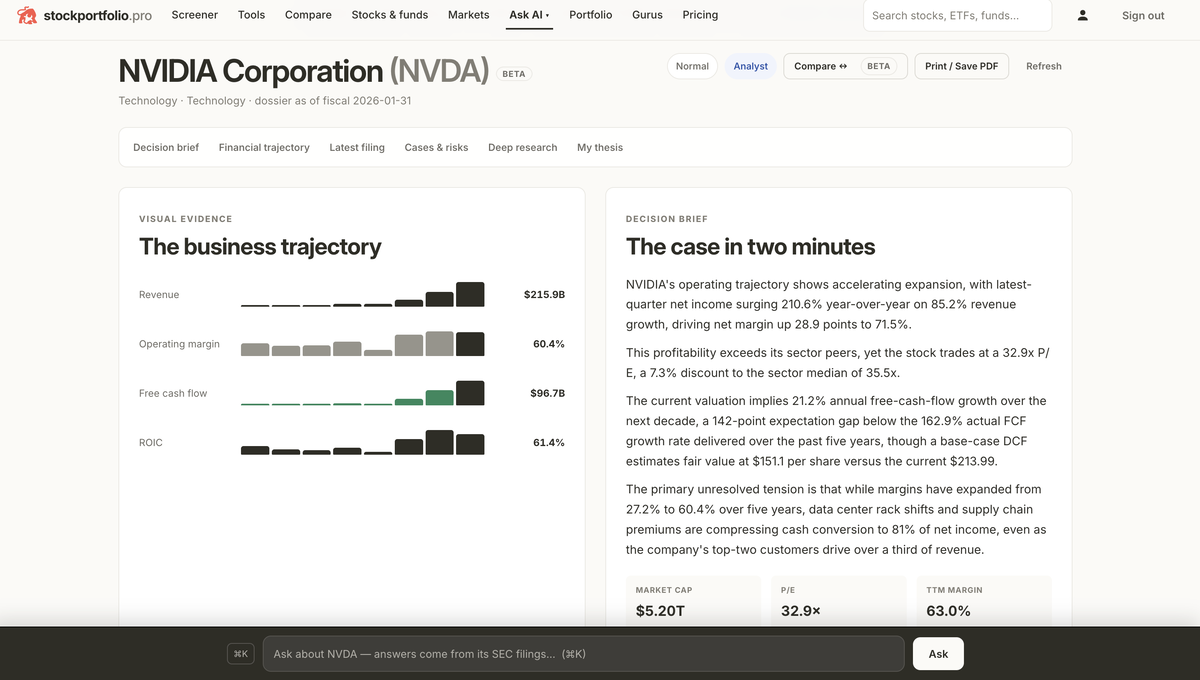Viewport: 1200px width, 680px height.
Task: Click the Operating margin row label
Action: [179, 344]
